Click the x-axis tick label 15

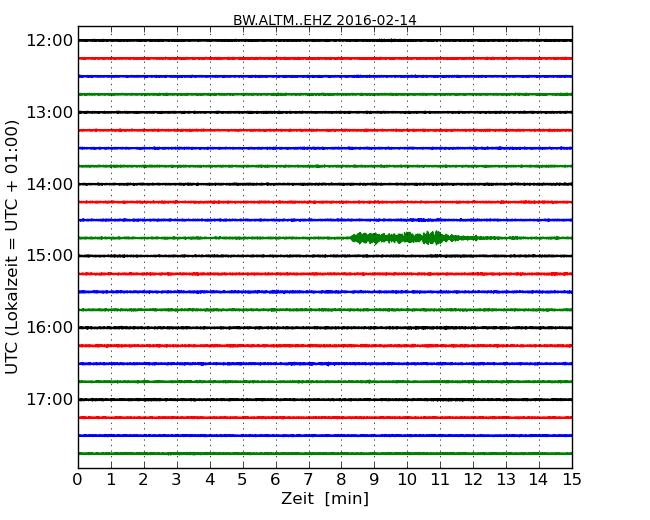tap(572, 480)
